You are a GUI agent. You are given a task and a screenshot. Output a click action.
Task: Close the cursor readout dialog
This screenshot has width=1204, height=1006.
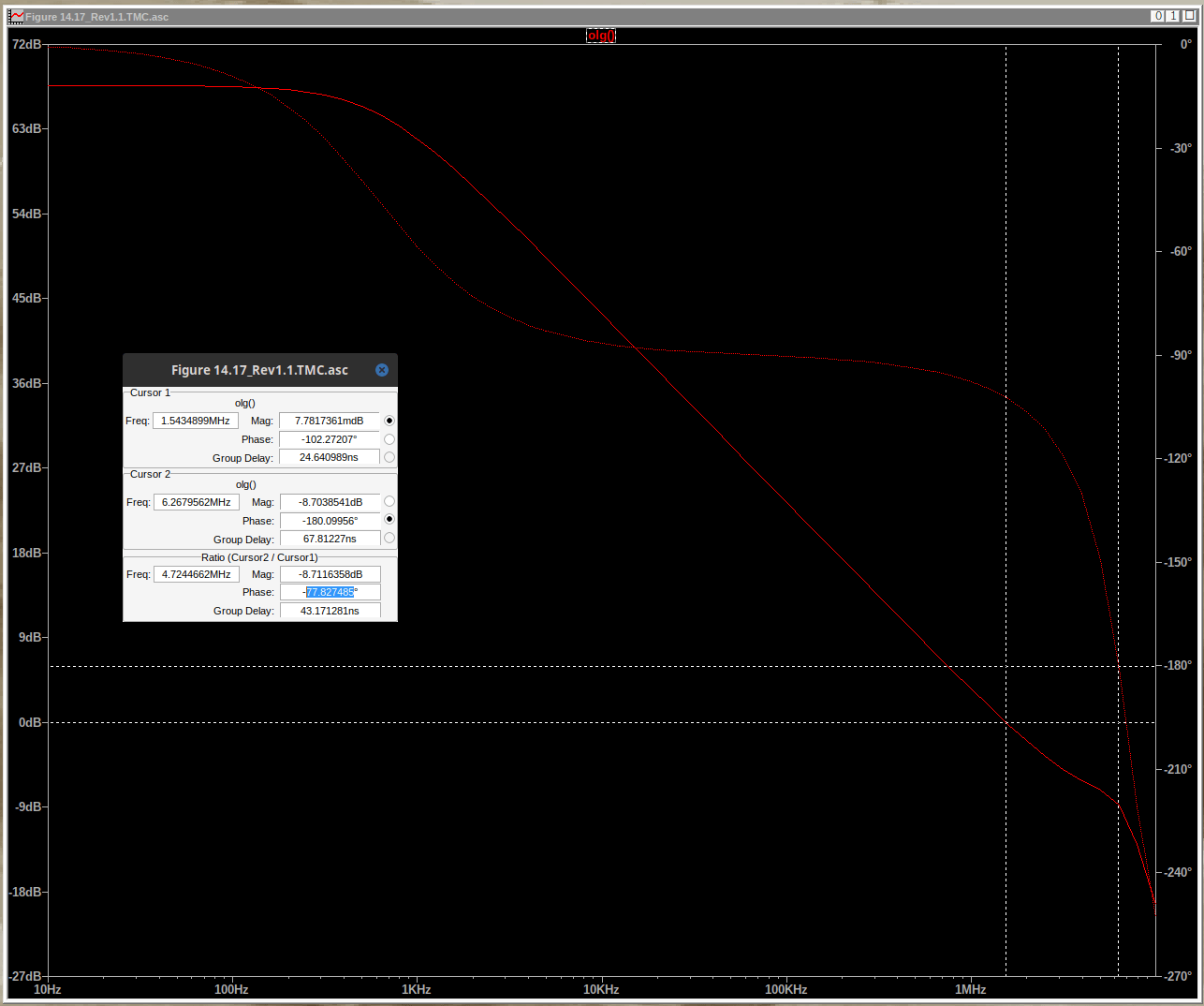(382, 370)
